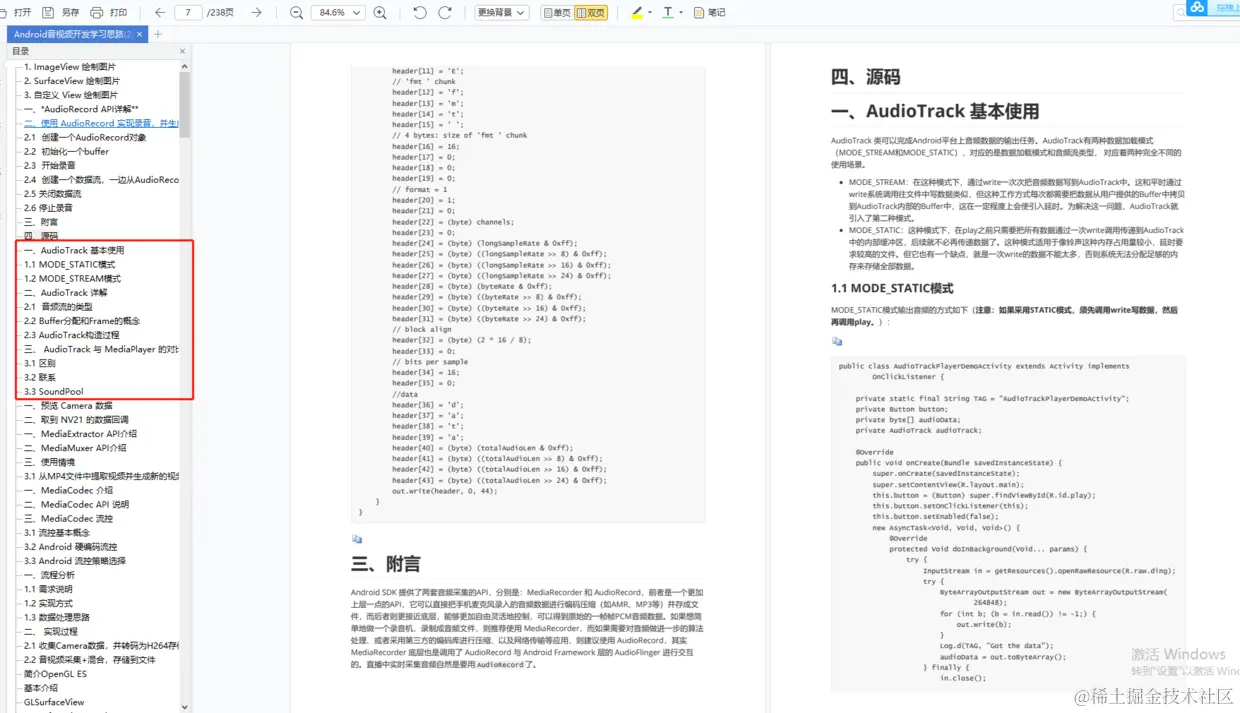Open '二、MediaMuxer API介绍' entry

tap(75, 448)
